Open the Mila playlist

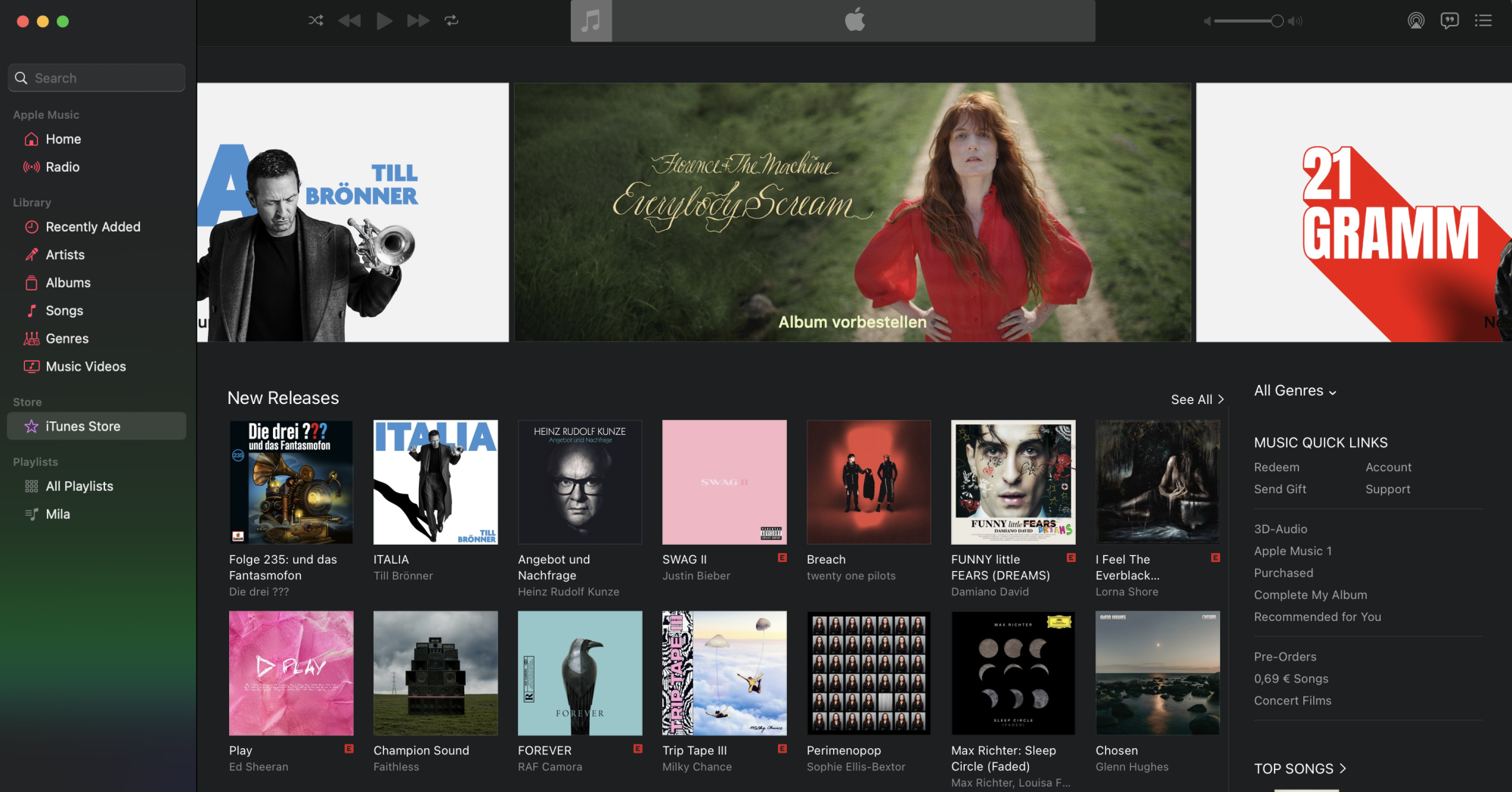coord(97,514)
